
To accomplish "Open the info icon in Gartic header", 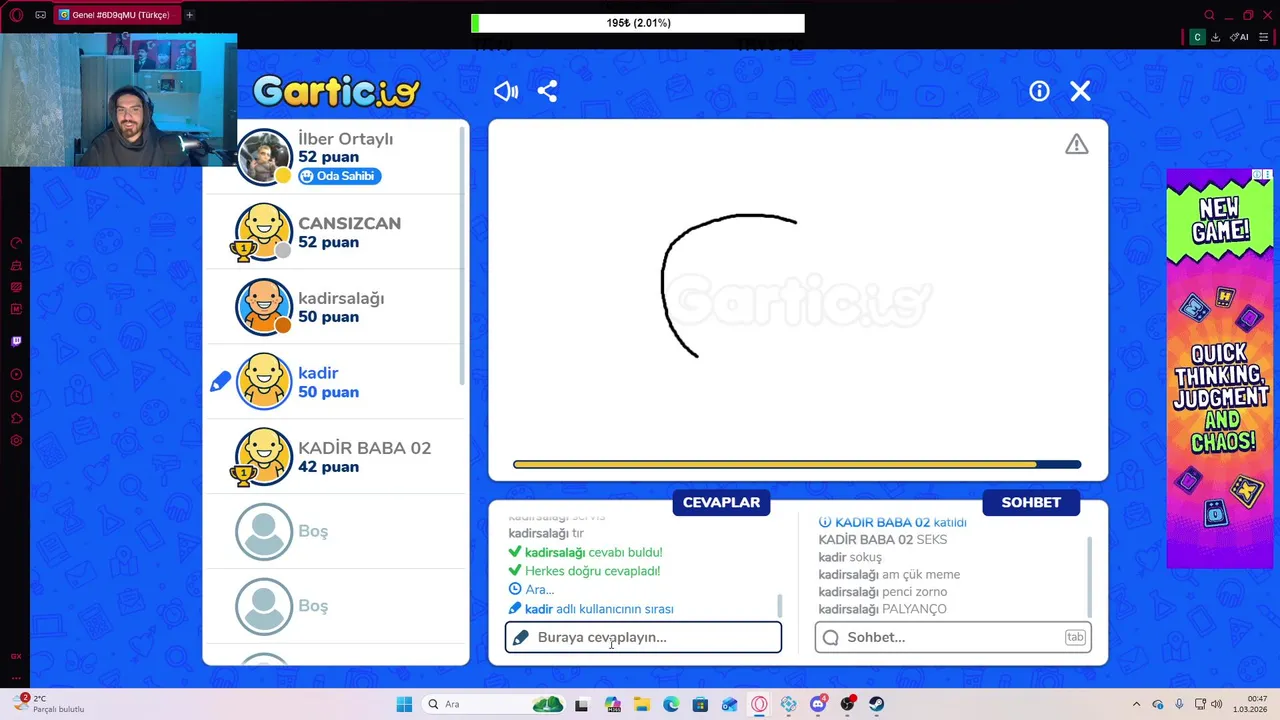I will (x=1039, y=91).
